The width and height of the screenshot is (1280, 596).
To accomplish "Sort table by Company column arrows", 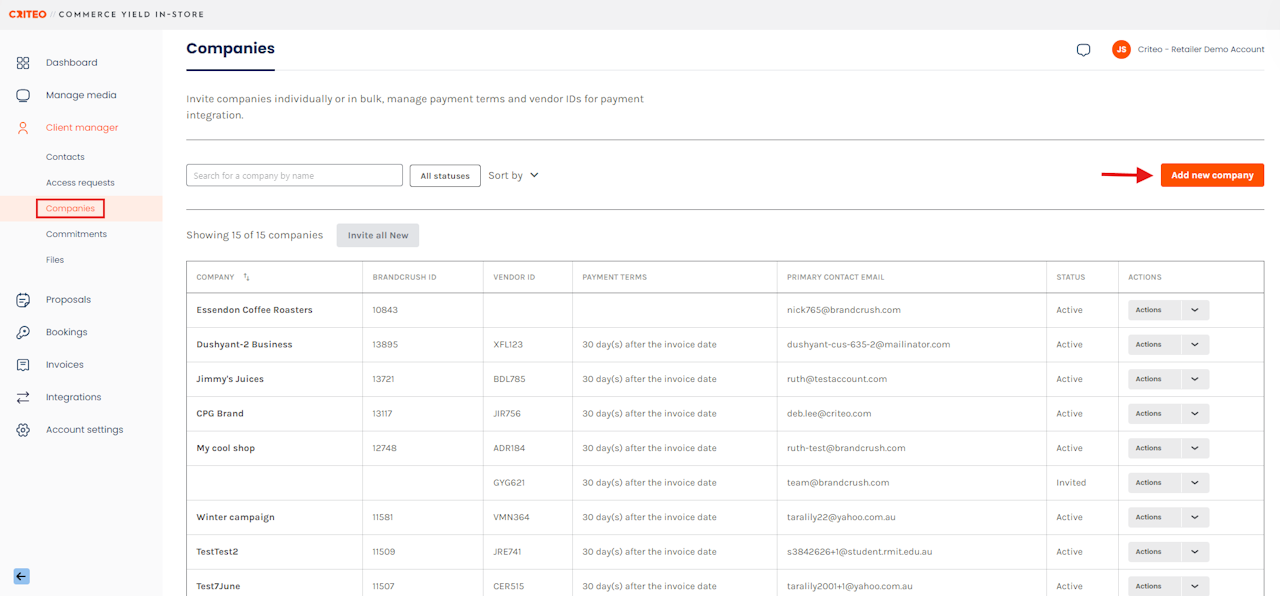I will coord(247,277).
